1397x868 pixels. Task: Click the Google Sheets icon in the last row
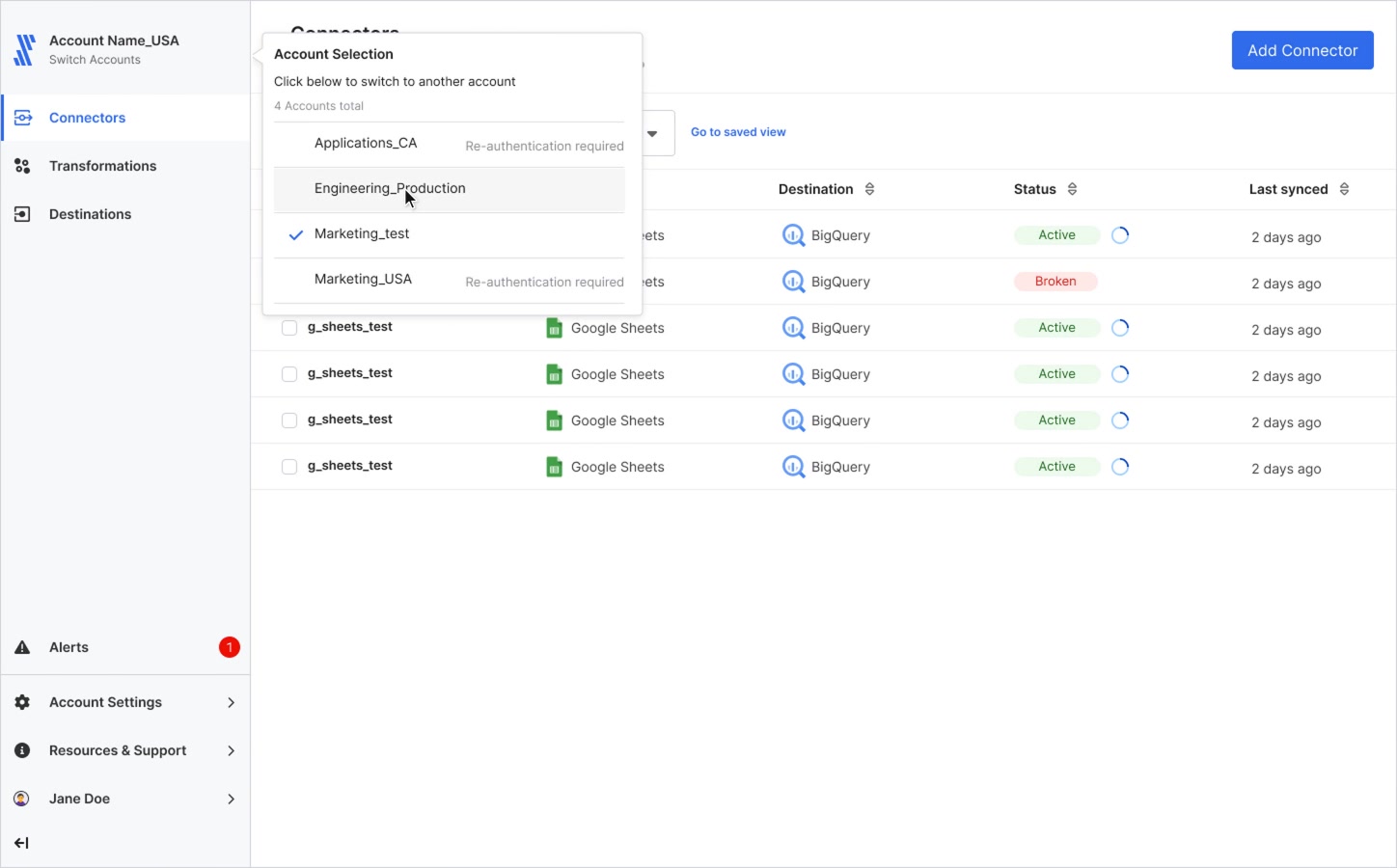tap(554, 467)
